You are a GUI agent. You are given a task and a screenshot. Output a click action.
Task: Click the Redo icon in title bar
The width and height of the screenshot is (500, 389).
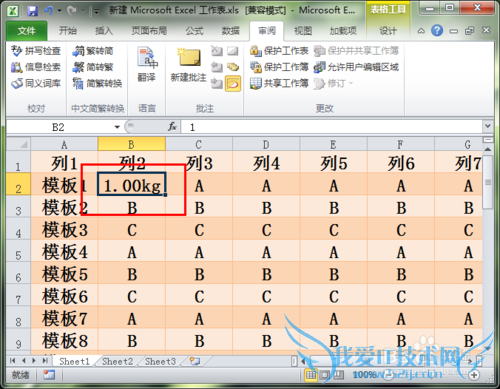coord(71,11)
